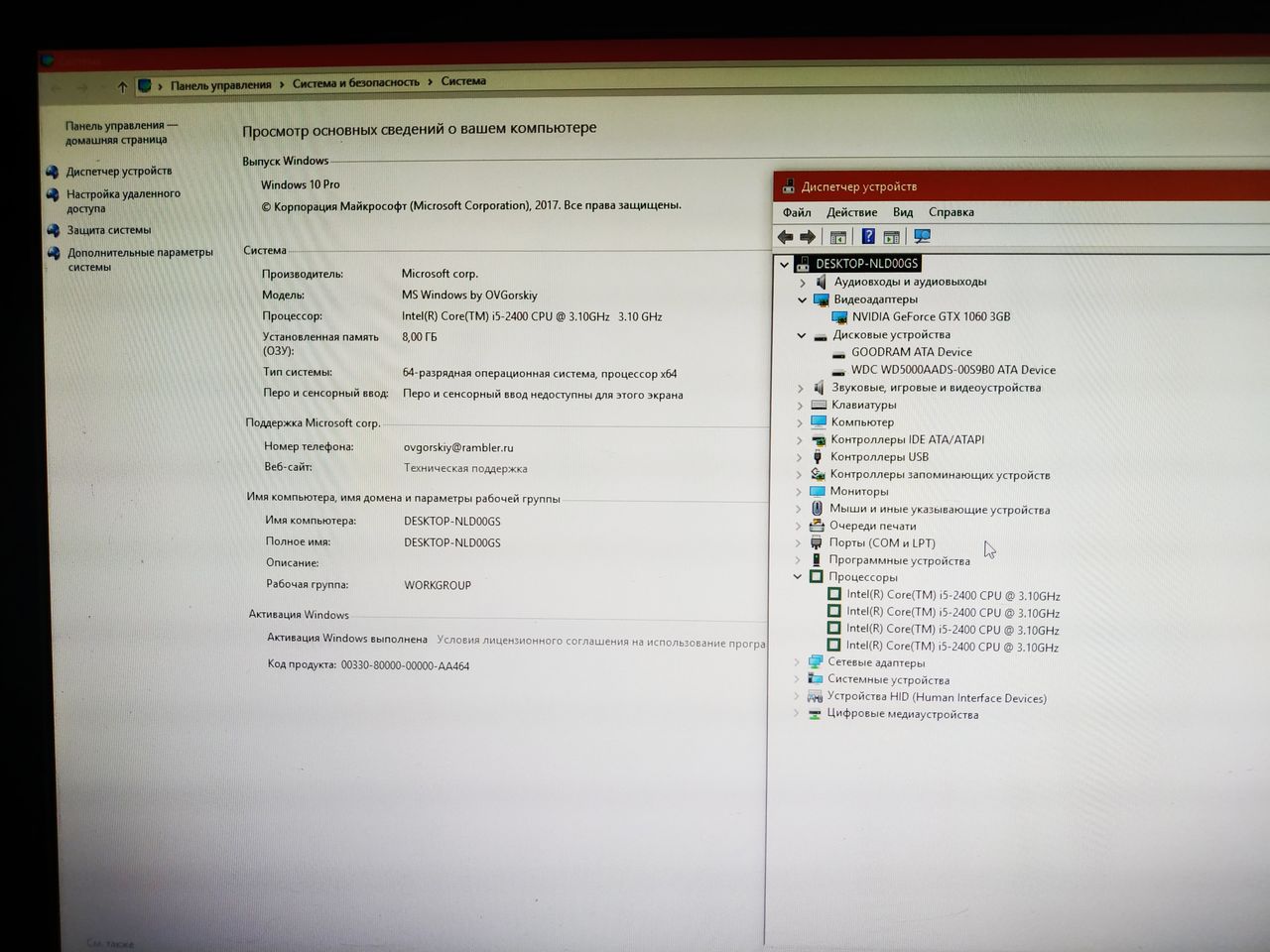Screen dimensions: 1270x952
Task: Click the mouse icon beside Мыши и иные указывающие устройства
Action: coord(818,509)
